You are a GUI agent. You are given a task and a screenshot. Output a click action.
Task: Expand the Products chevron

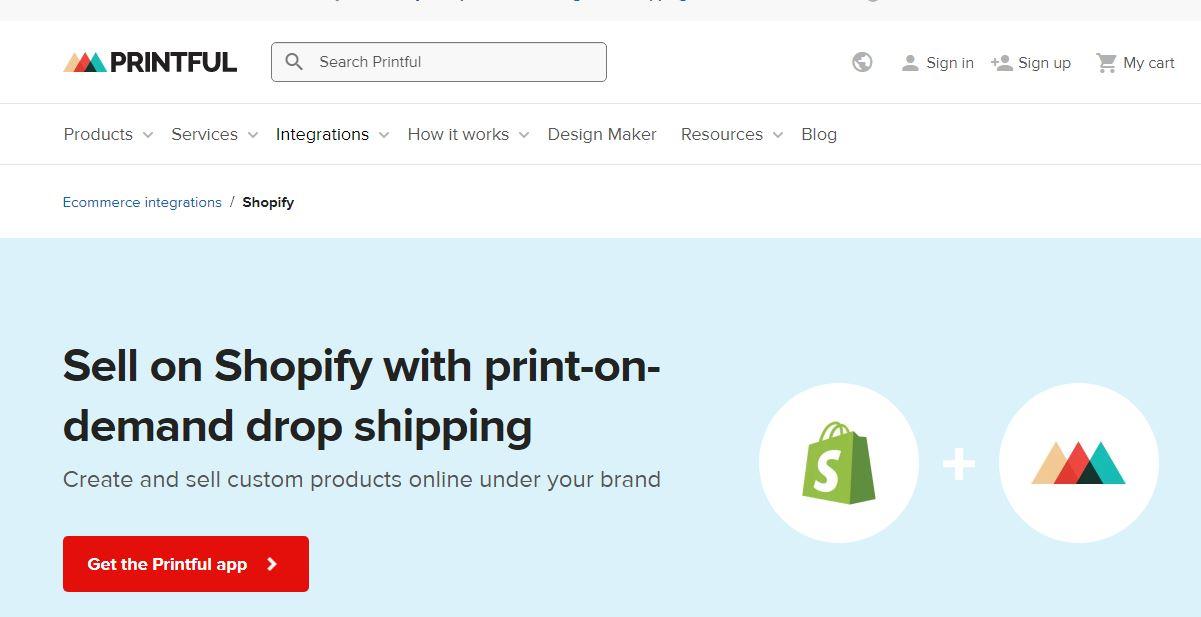click(x=148, y=135)
